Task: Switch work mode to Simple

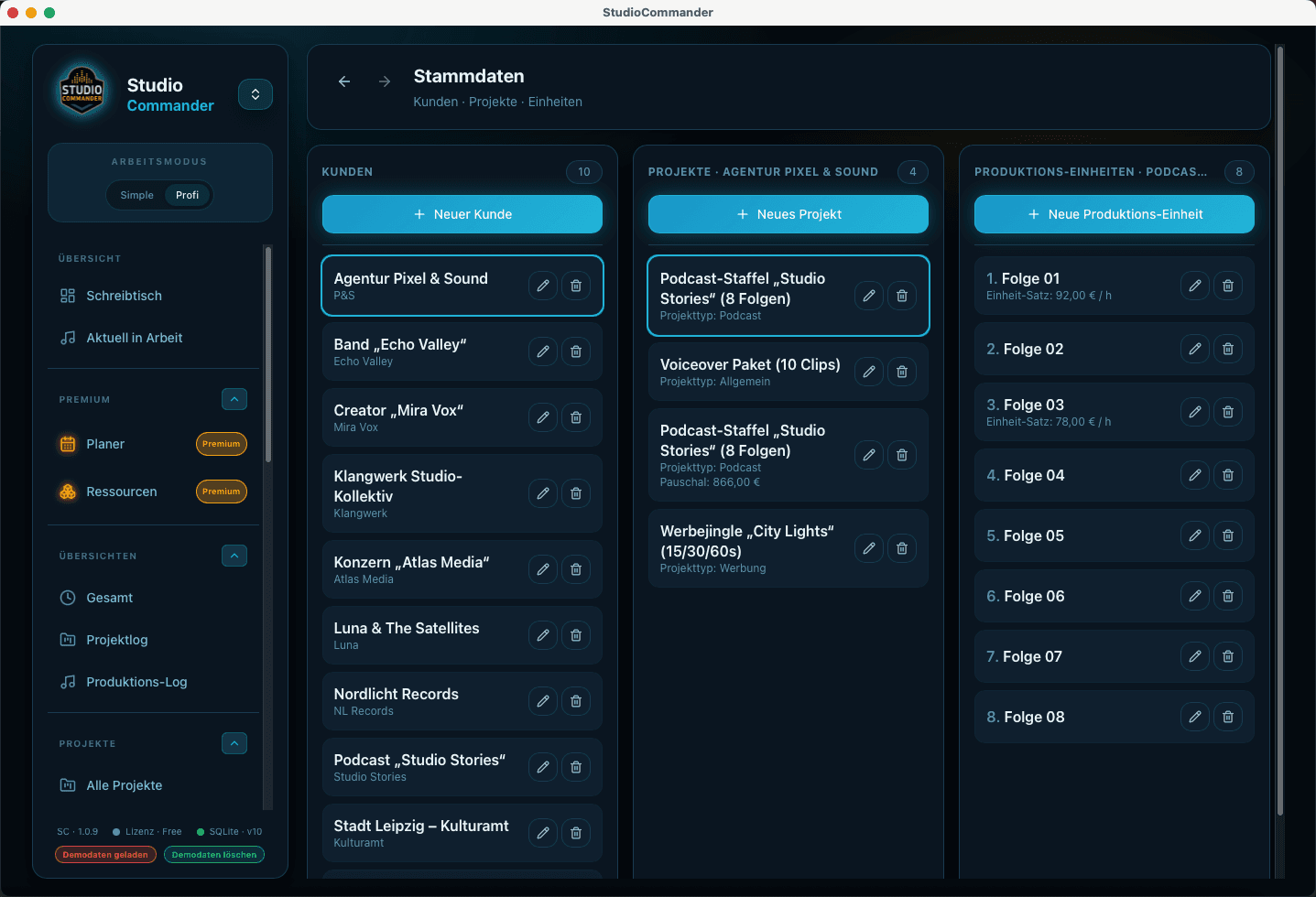Action: [137, 195]
